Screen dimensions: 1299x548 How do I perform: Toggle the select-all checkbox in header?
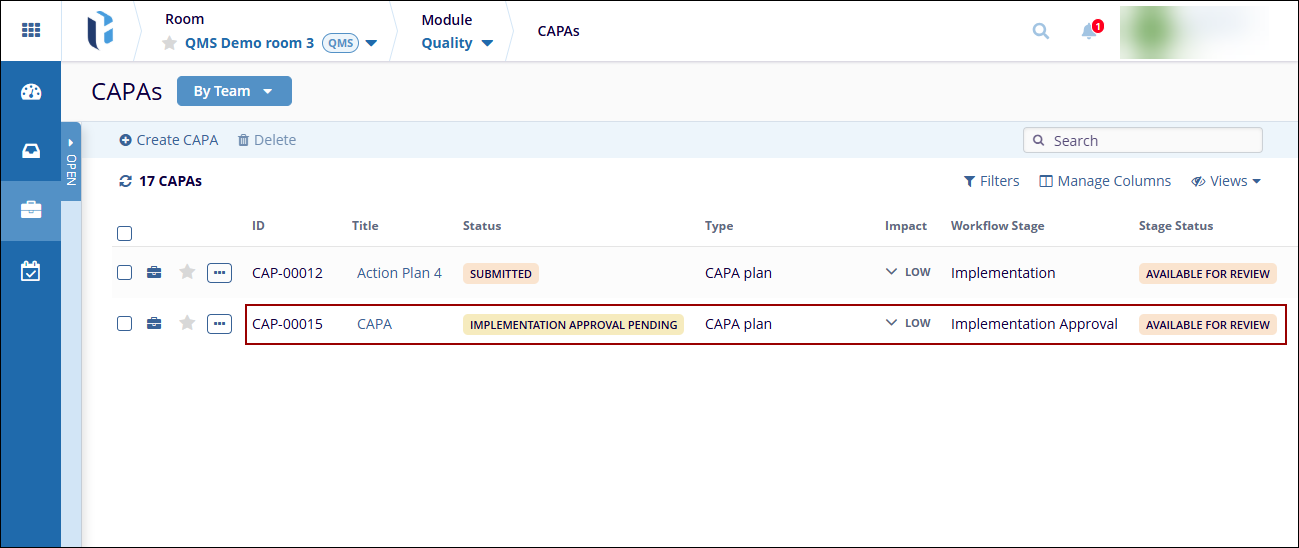(x=125, y=234)
